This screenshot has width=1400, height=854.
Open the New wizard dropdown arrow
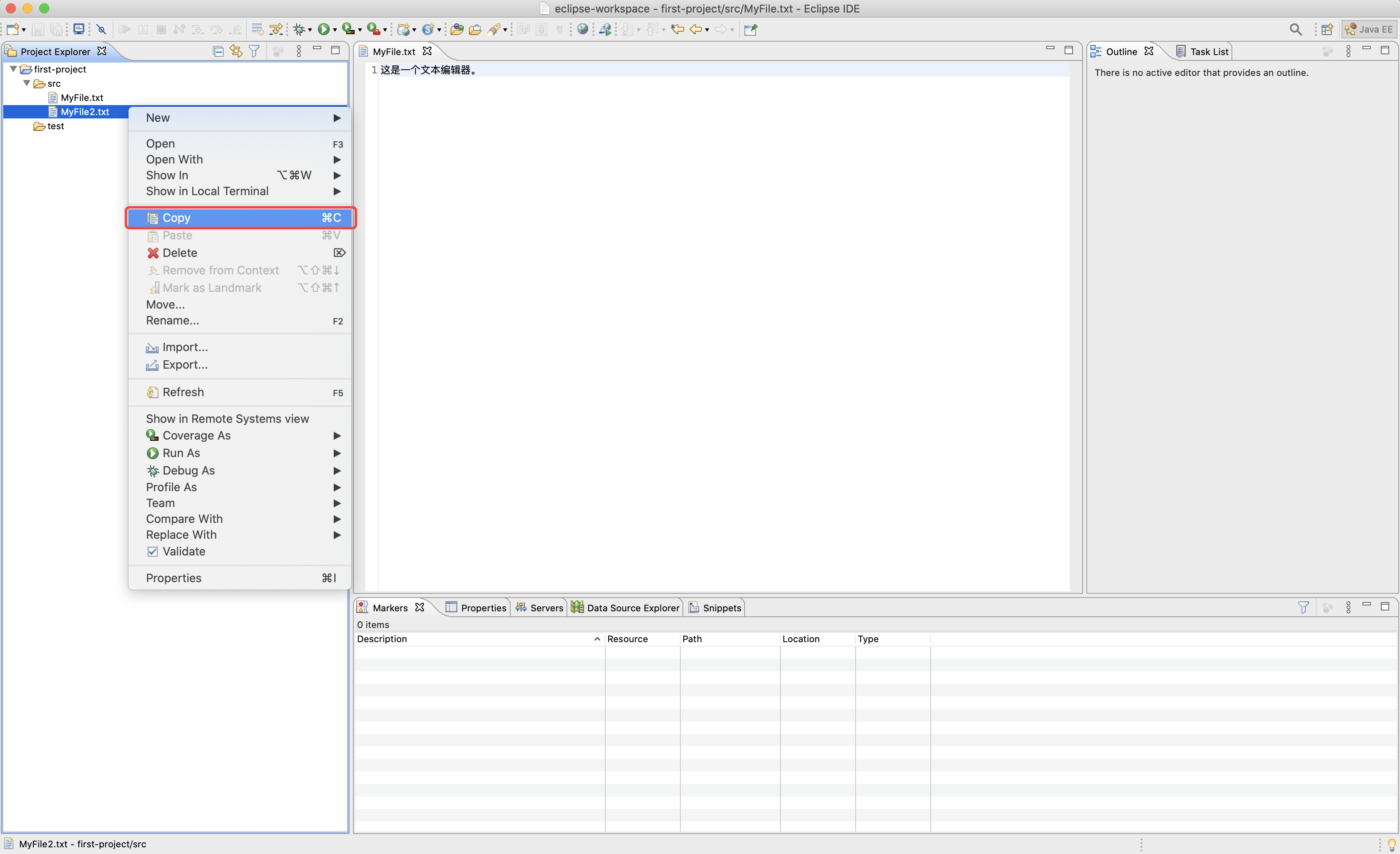tap(24, 30)
